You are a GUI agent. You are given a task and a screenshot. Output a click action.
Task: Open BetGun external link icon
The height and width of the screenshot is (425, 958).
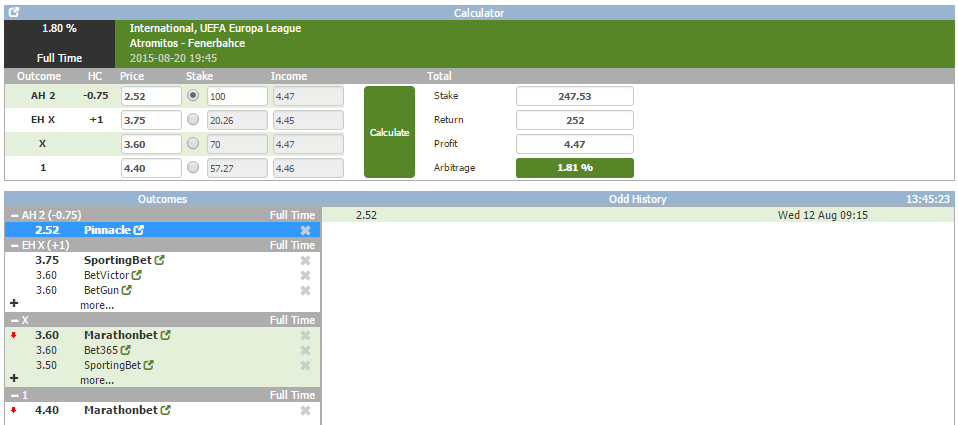126,290
